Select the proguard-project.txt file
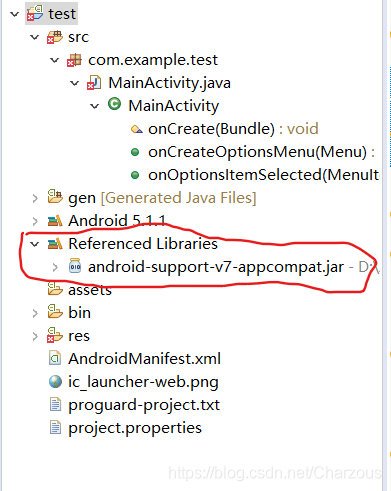The height and width of the screenshot is (491, 391). (144, 405)
